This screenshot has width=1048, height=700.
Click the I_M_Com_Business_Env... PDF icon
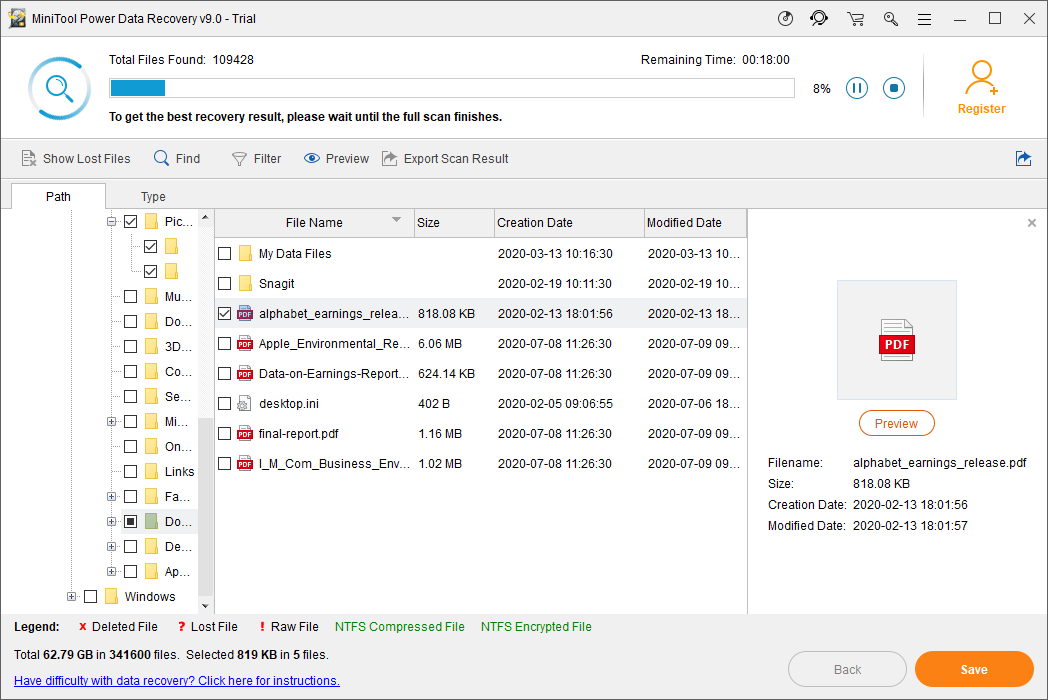(x=245, y=464)
